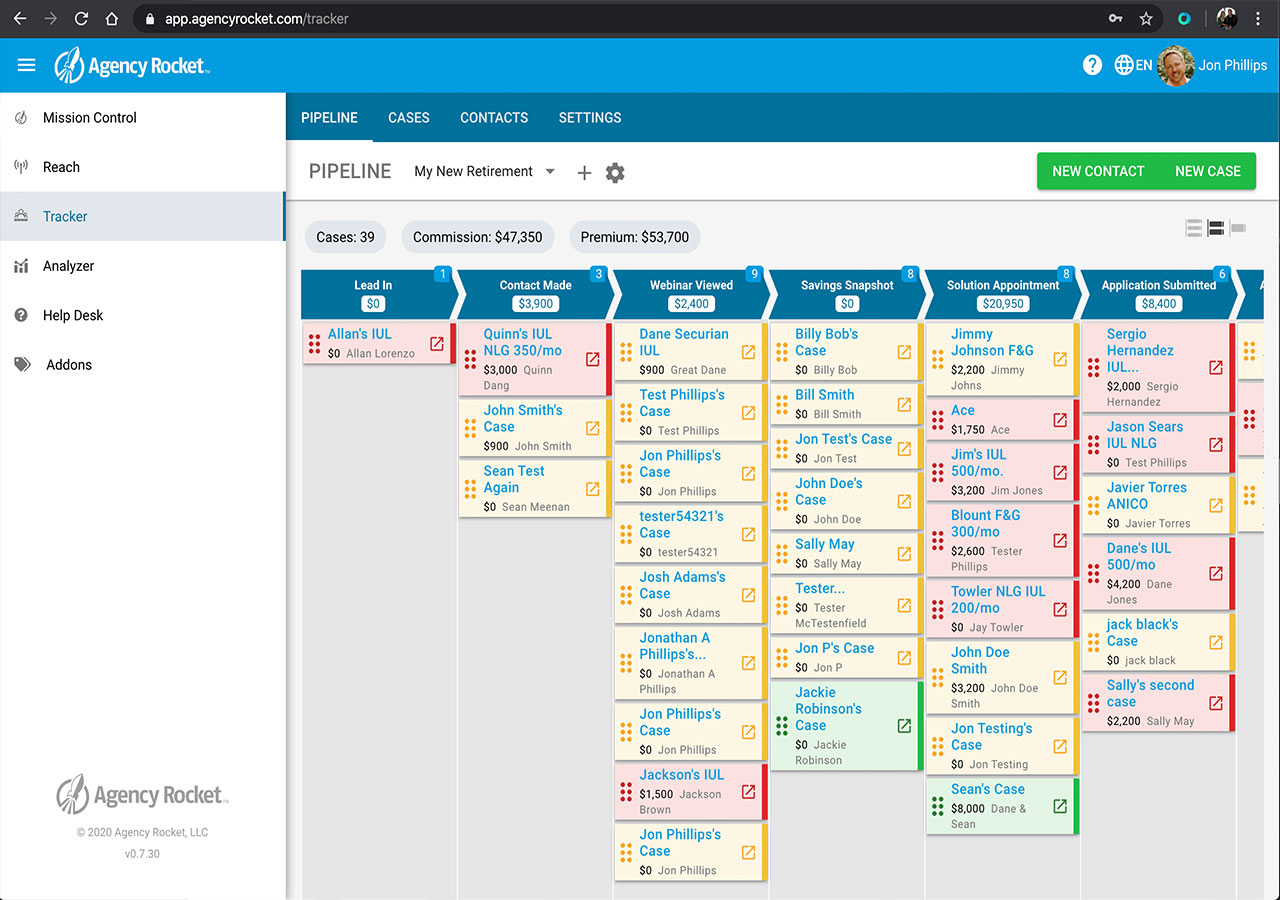The height and width of the screenshot is (900, 1280).
Task: Click the pipeline settings gear icon
Action: point(615,173)
